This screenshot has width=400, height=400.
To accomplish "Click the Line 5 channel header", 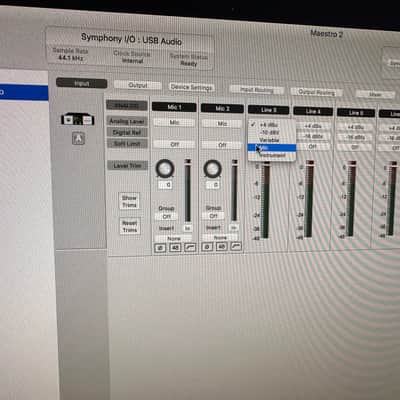I will point(356,112).
